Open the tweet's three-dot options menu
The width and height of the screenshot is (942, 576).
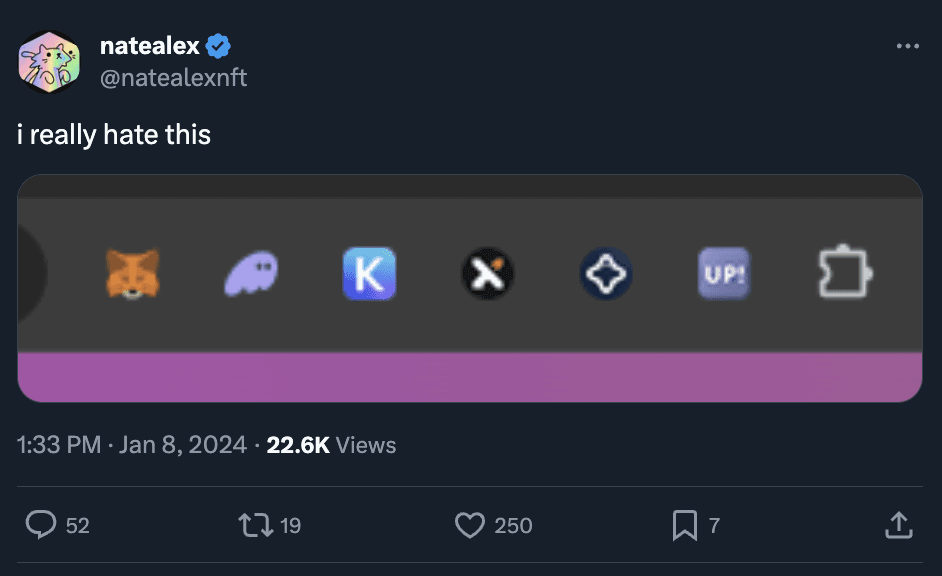(908, 44)
